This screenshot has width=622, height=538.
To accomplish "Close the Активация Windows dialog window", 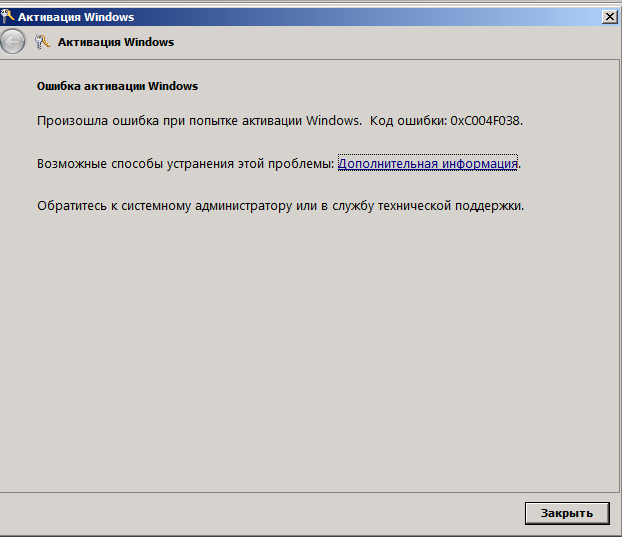I will (609, 17).
